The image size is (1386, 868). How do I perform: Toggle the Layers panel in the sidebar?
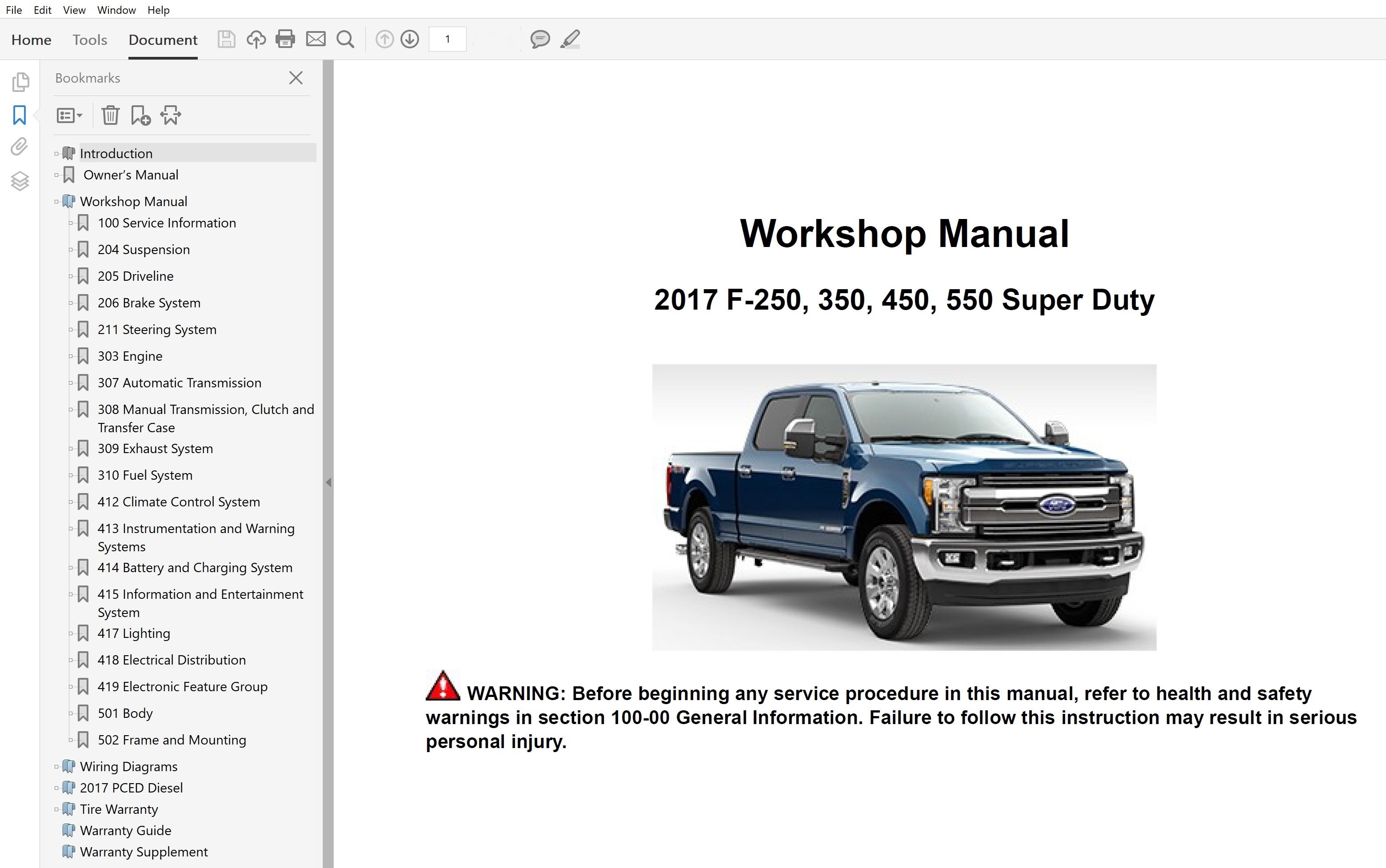pyautogui.click(x=20, y=181)
